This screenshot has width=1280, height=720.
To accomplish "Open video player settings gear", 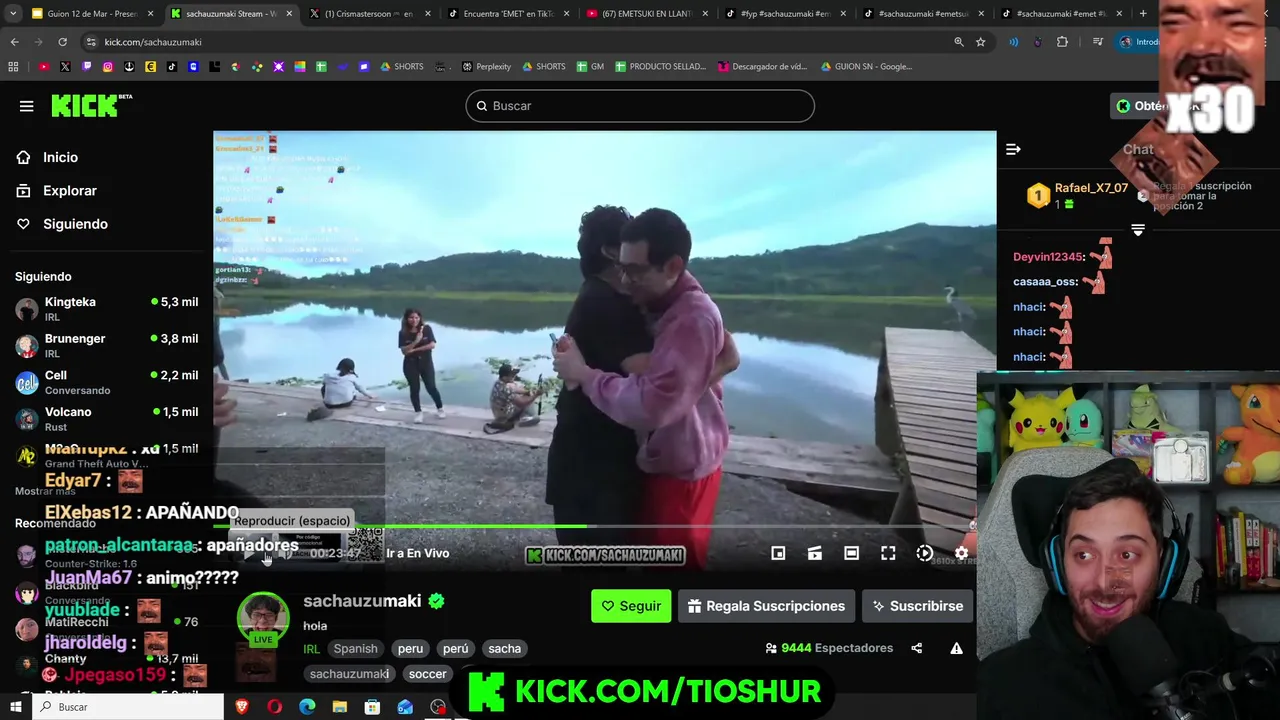I will [961, 553].
